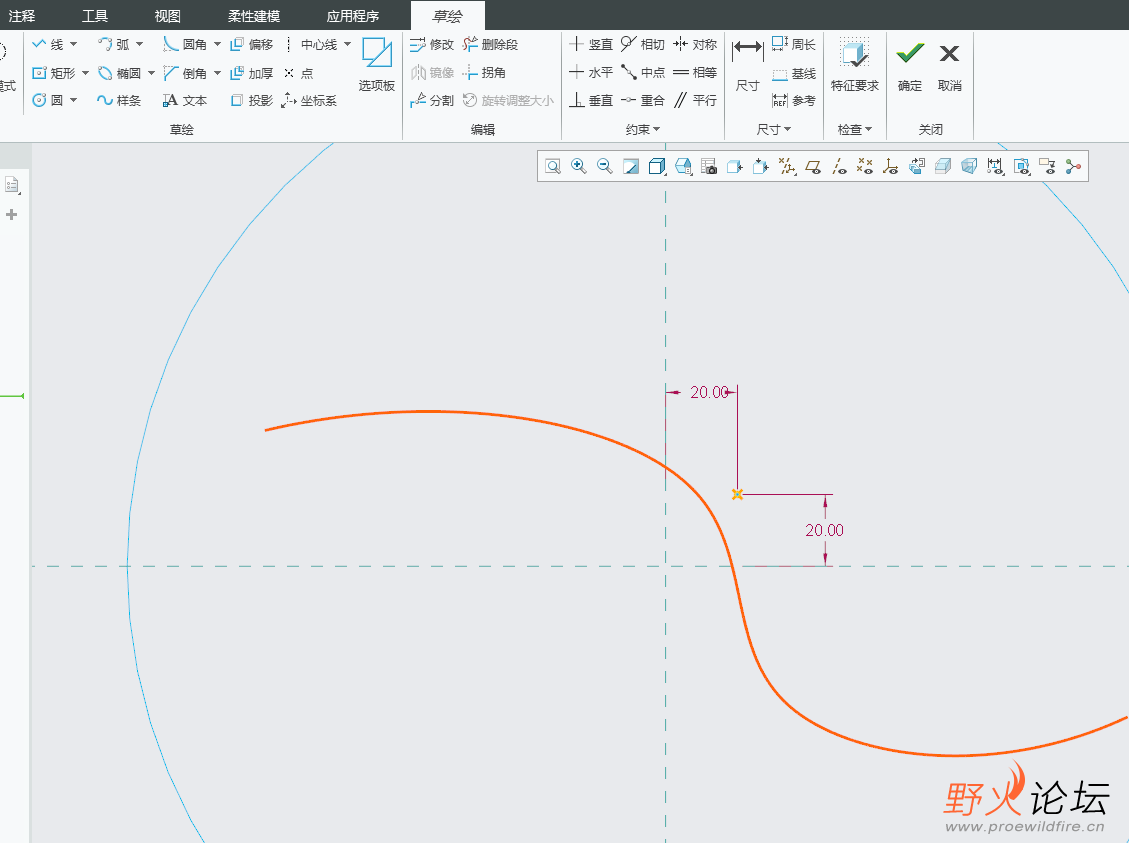Select the 样条 (spline) tool
Image resolution: width=1129 pixels, height=843 pixels.
pyautogui.click(x=120, y=100)
